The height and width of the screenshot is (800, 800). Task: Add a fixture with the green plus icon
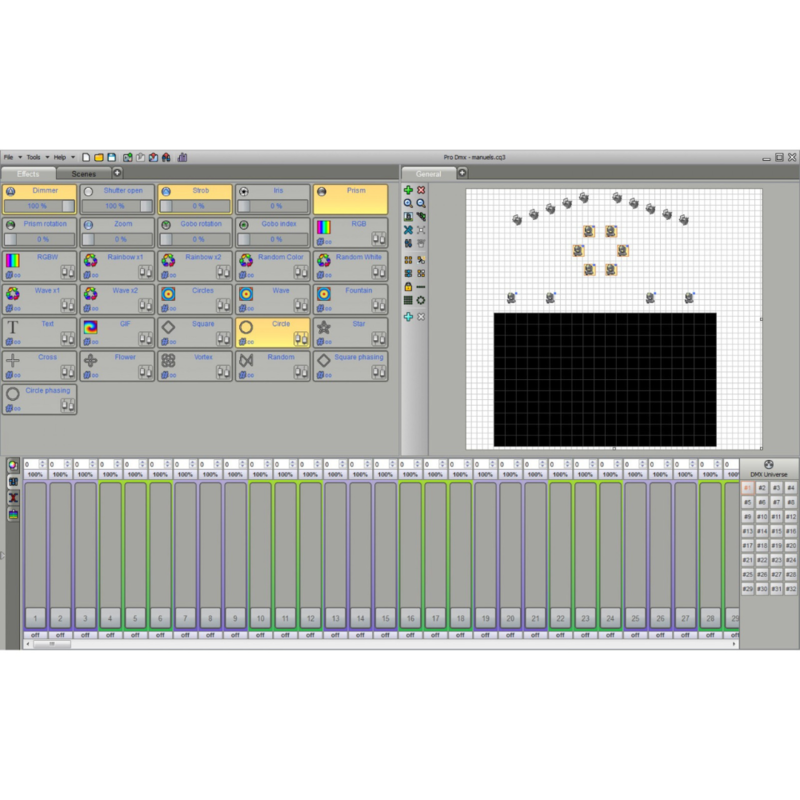[409, 190]
